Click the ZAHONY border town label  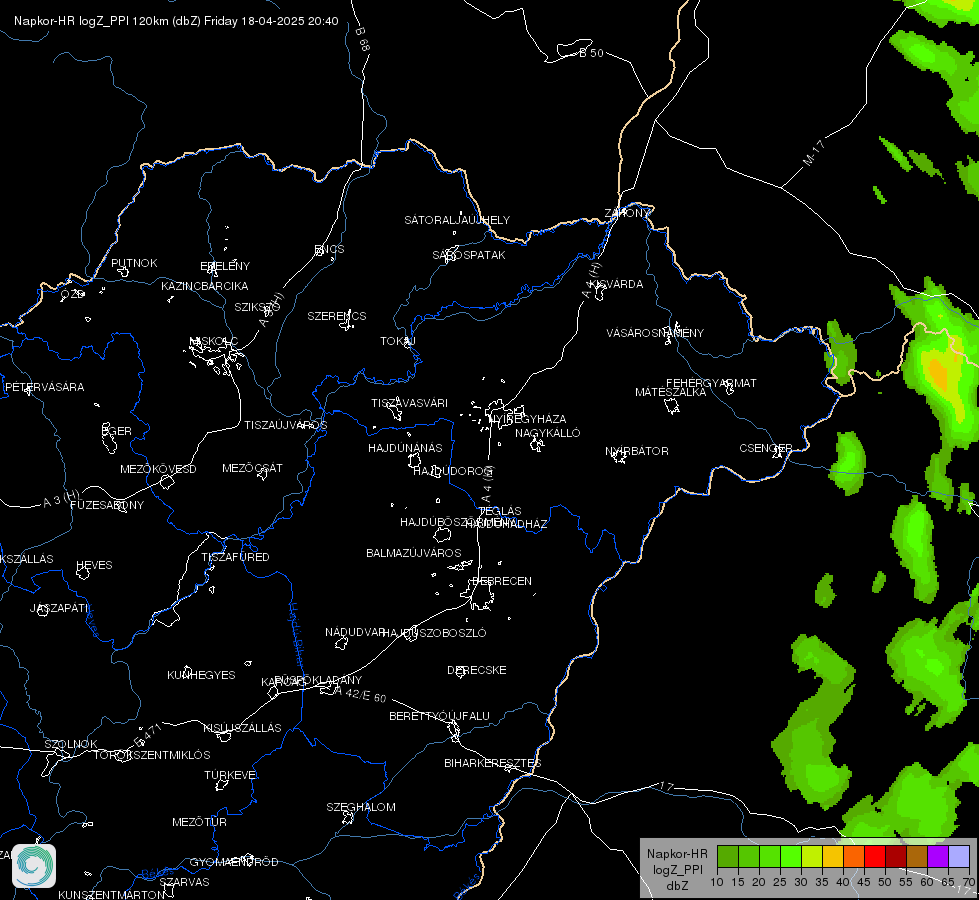[x=627, y=213]
